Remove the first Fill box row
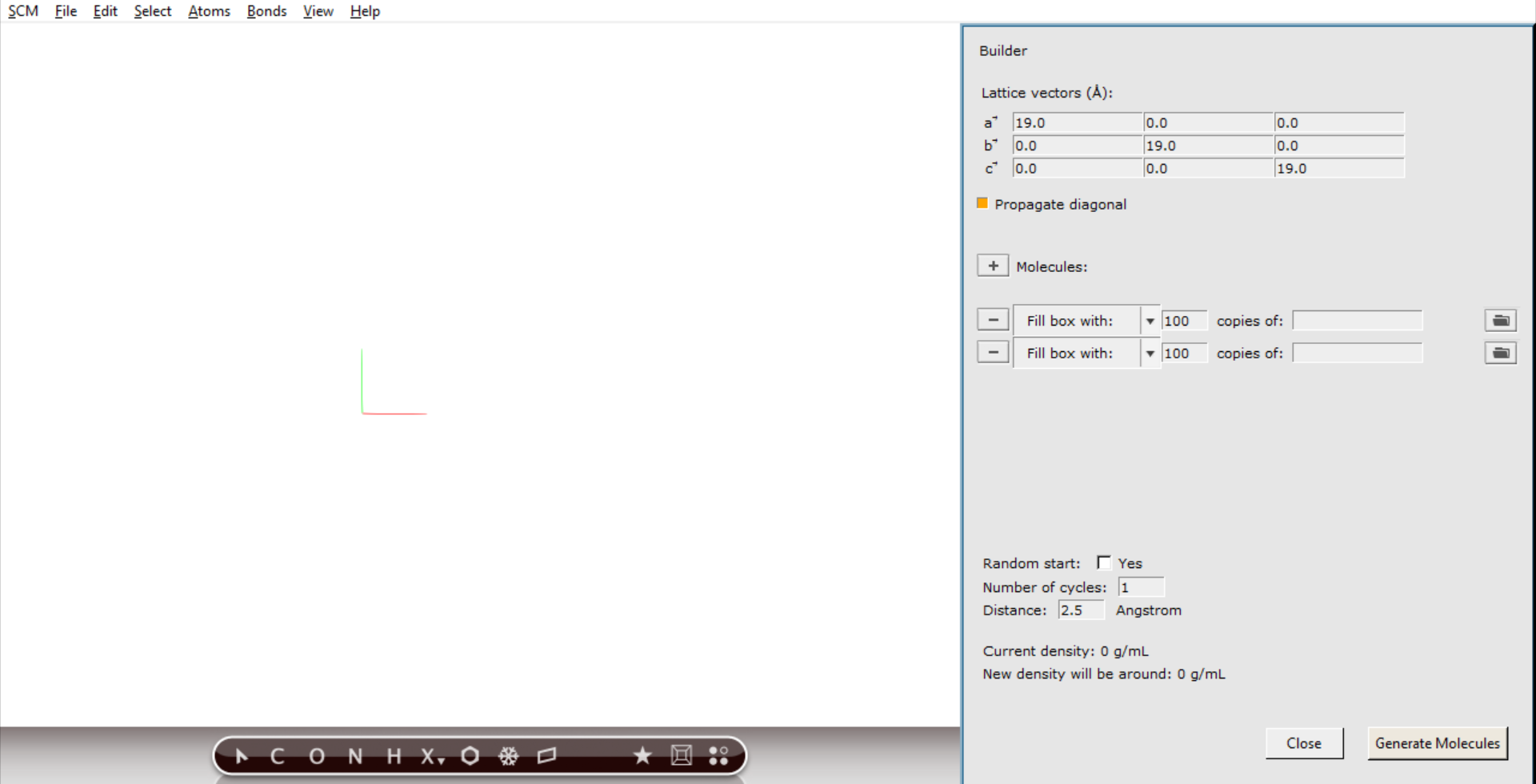Image resolution: width=1536 pixels, height=784 pixels. click(x=993, y=320)
